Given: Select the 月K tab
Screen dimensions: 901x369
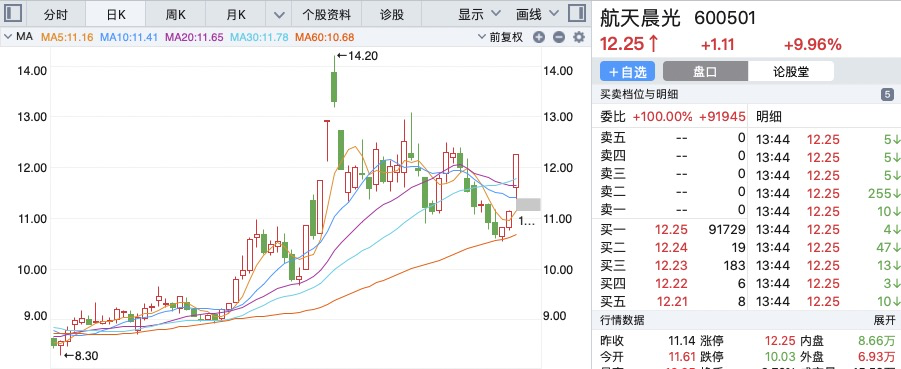Looking at the screenshot, I should click(236, 14).
